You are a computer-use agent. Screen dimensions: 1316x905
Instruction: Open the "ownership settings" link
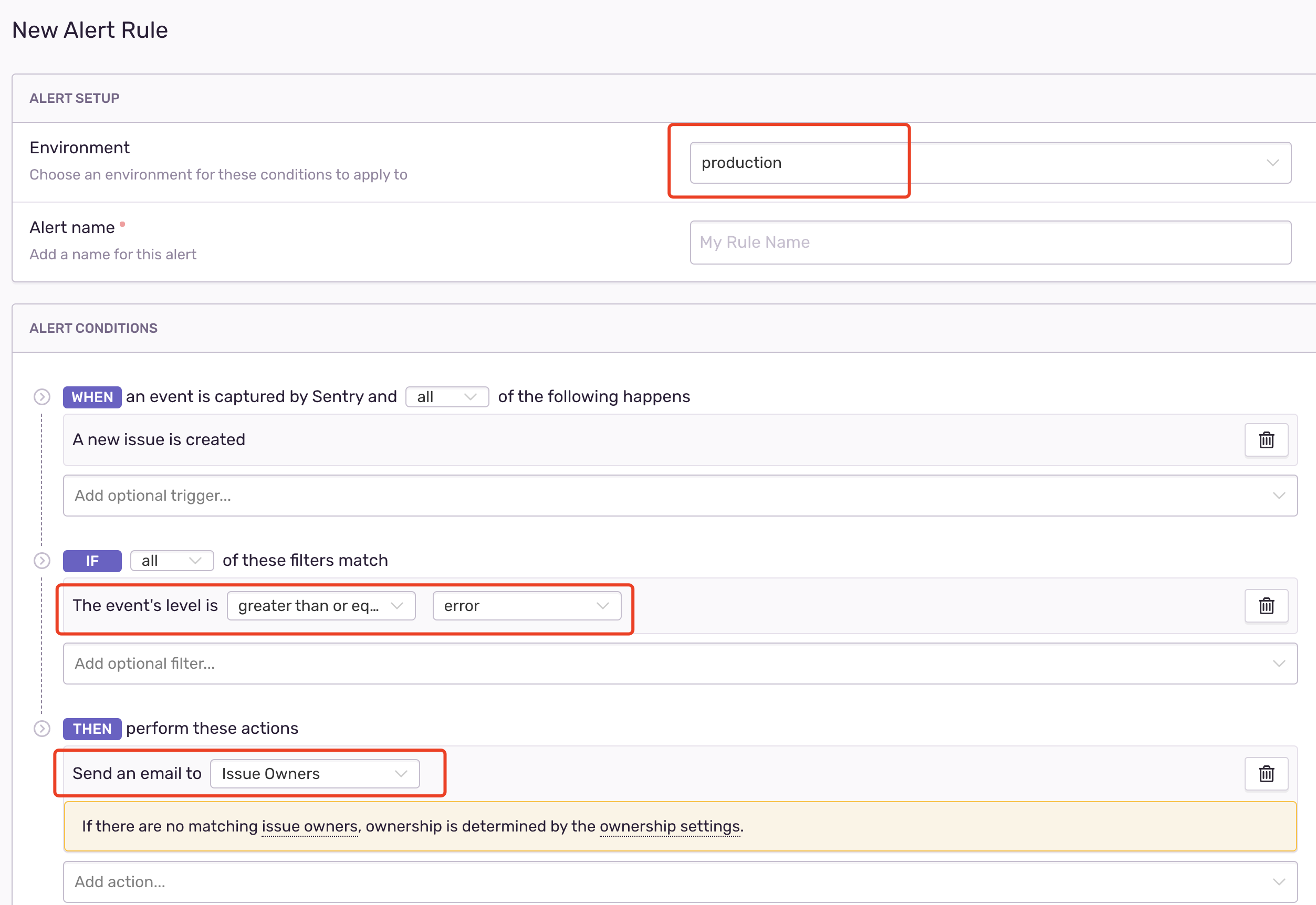click(x=670, y=826)
